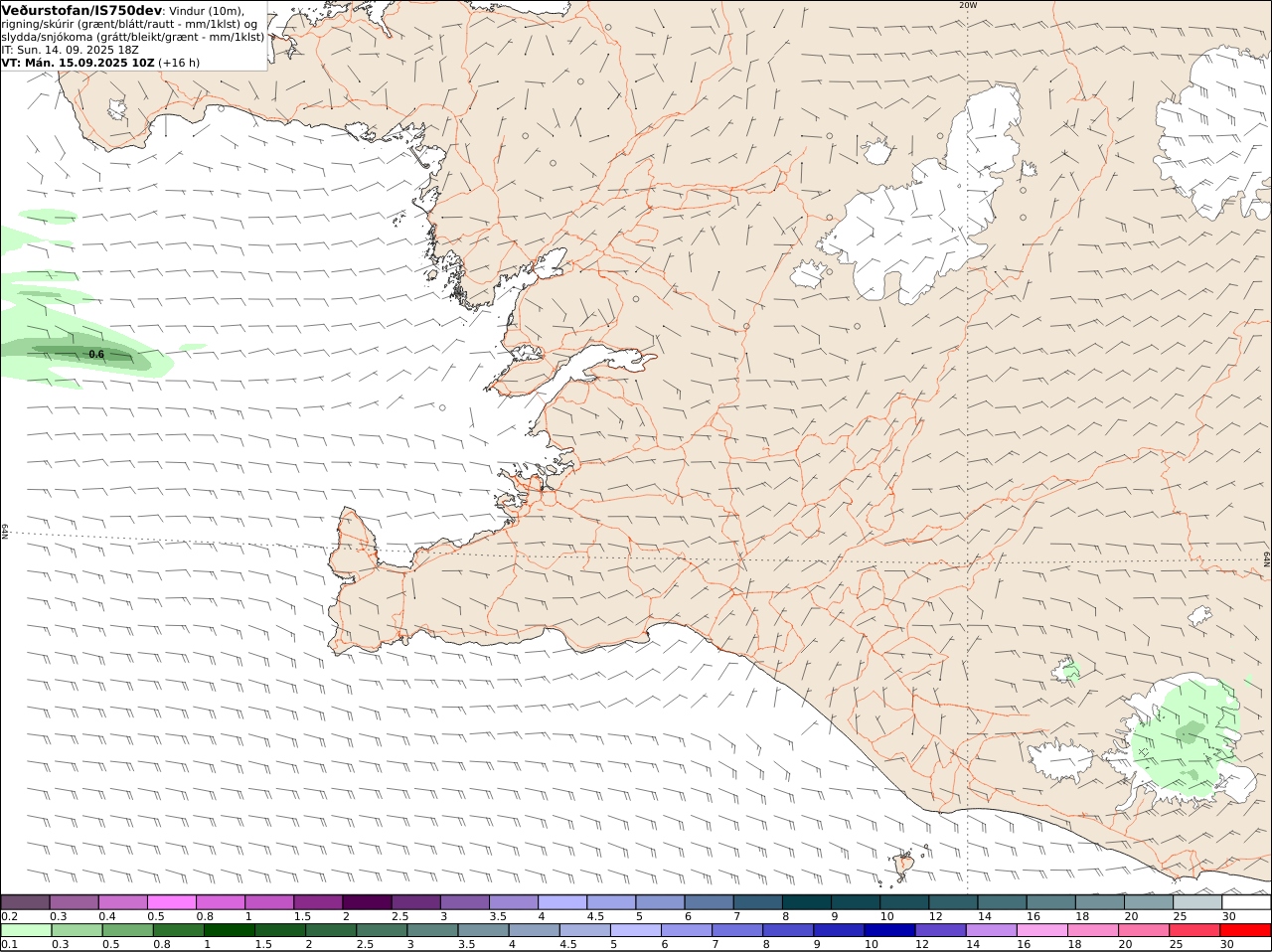
Task: Pick upper legend swatch between 10 and 12
Action: click(x=904, y=901)
